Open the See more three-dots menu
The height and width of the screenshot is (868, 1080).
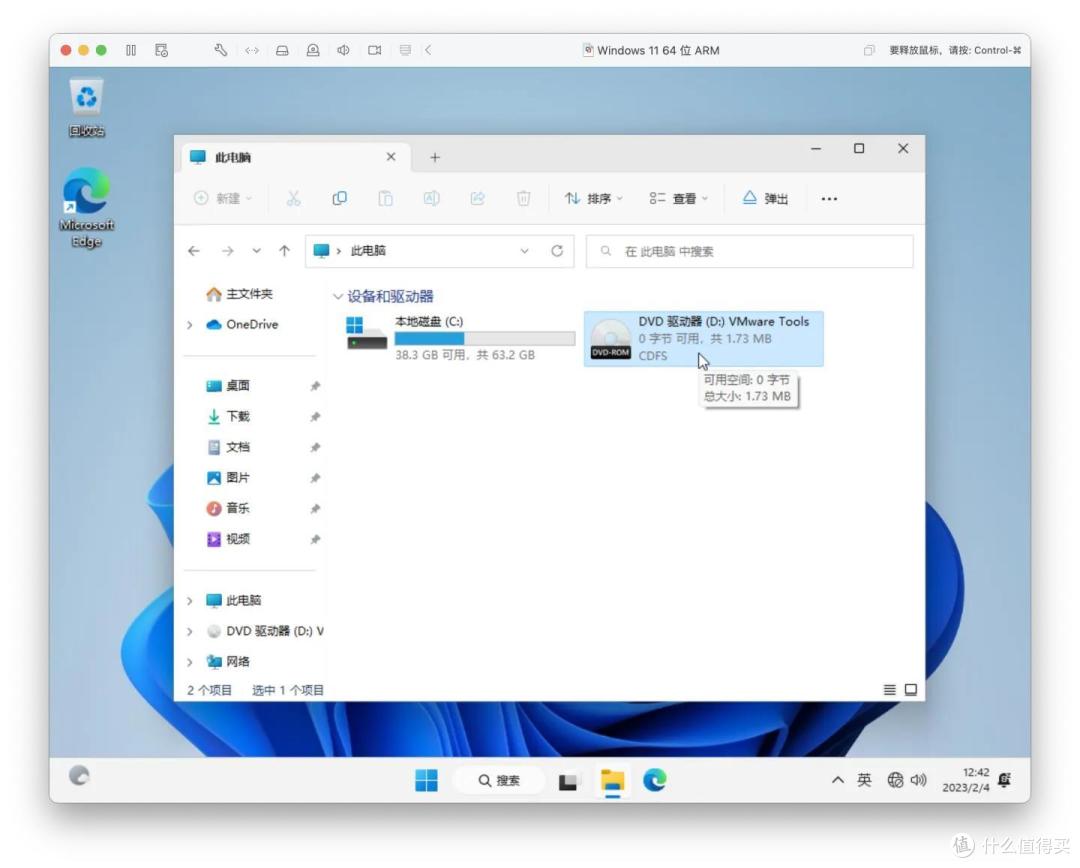point(829,198)
